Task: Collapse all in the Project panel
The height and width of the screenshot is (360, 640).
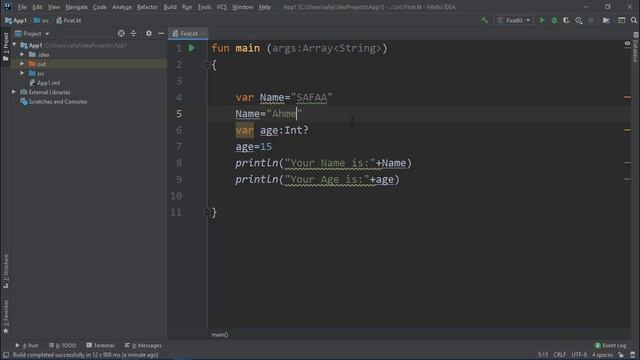Action: point(133,33)
